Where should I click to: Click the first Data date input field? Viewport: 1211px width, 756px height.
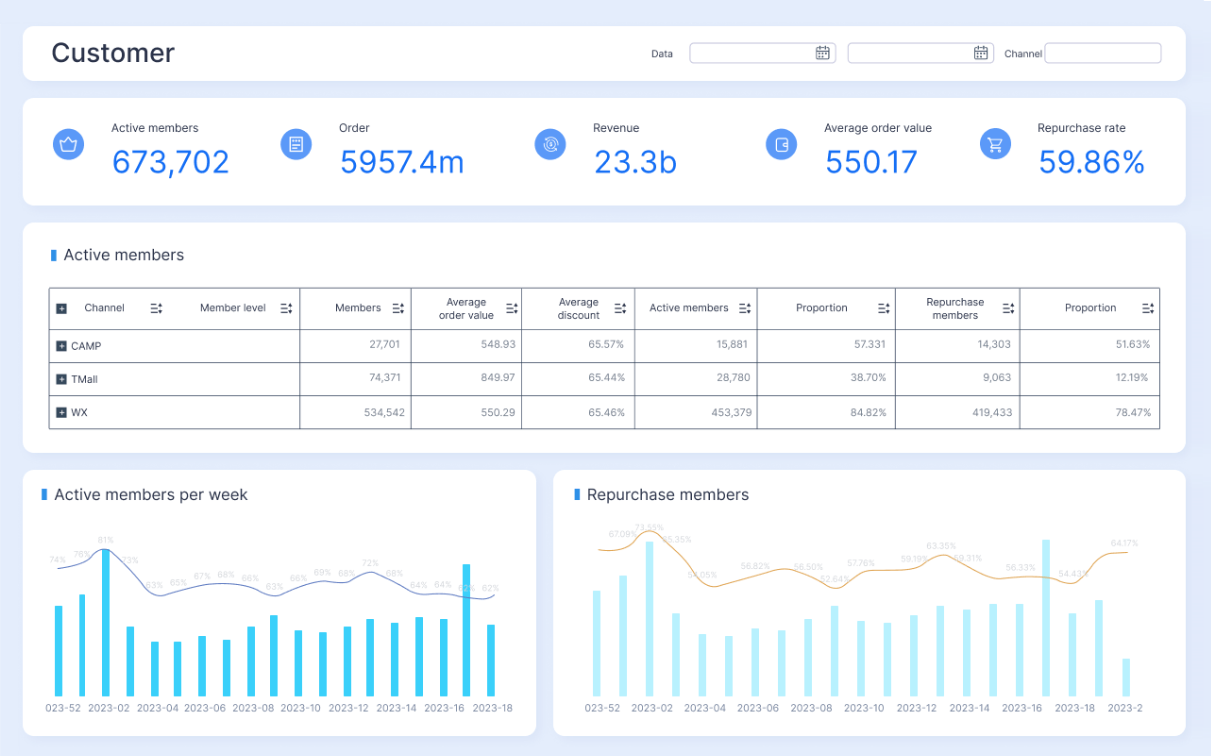pyautogui.click(x=750, y=53)
